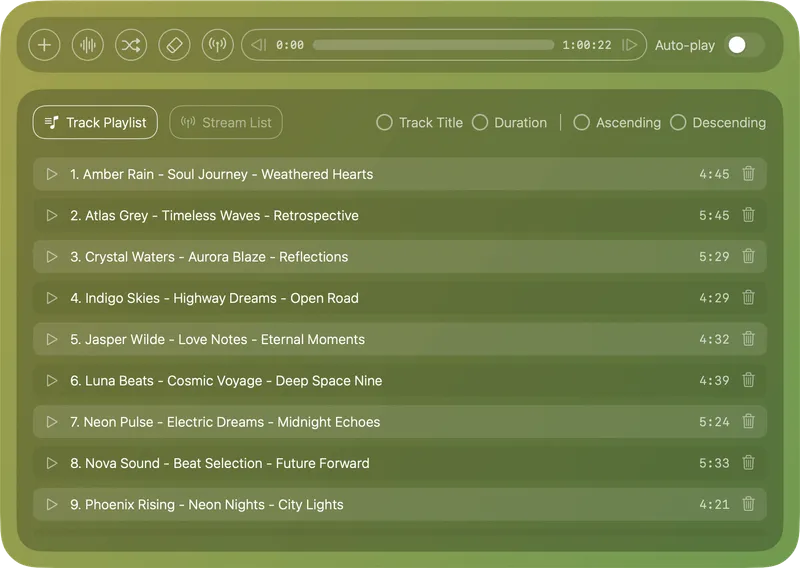Play Crystal Waters - Aurora Blaze track
The width and height of the screenshot is (800, 568).
[x=52, y=257]
